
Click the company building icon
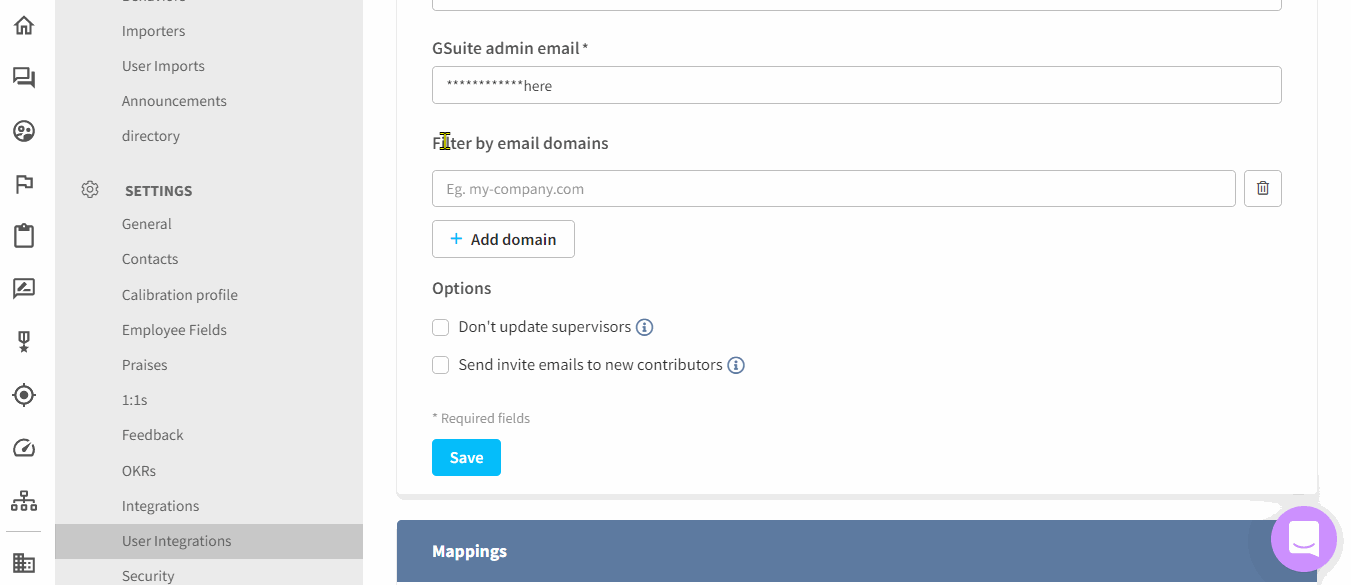click(x=23, y=562)
